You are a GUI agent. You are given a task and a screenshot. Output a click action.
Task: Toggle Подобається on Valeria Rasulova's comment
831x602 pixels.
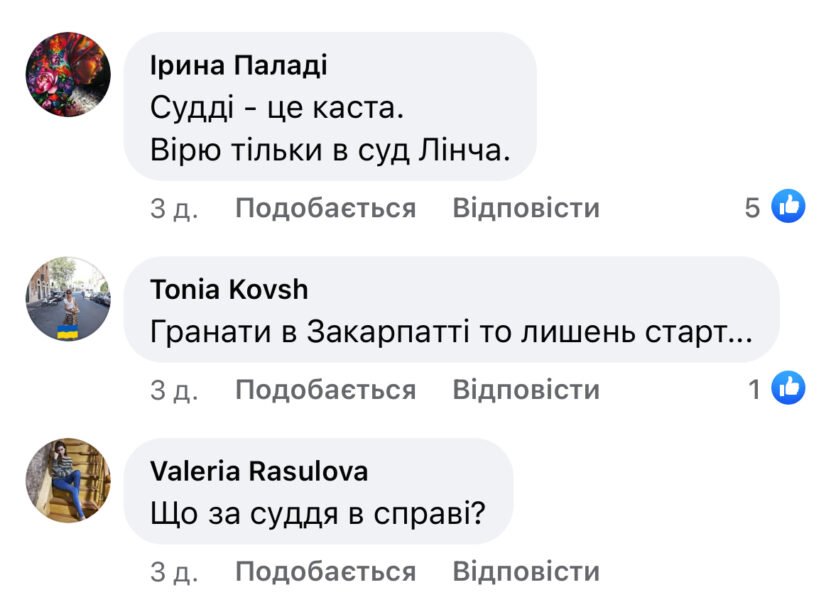click(x=325, y=571)
